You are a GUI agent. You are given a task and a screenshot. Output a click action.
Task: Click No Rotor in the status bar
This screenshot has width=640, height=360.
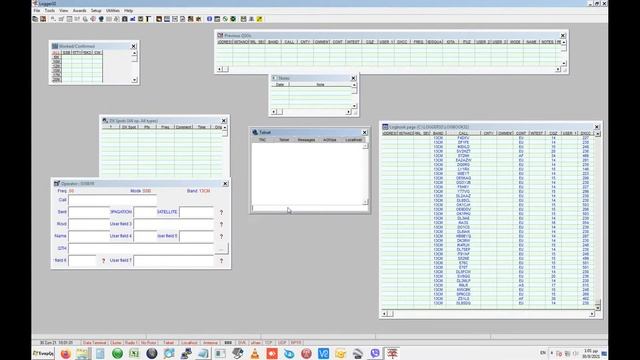(149, 343)
